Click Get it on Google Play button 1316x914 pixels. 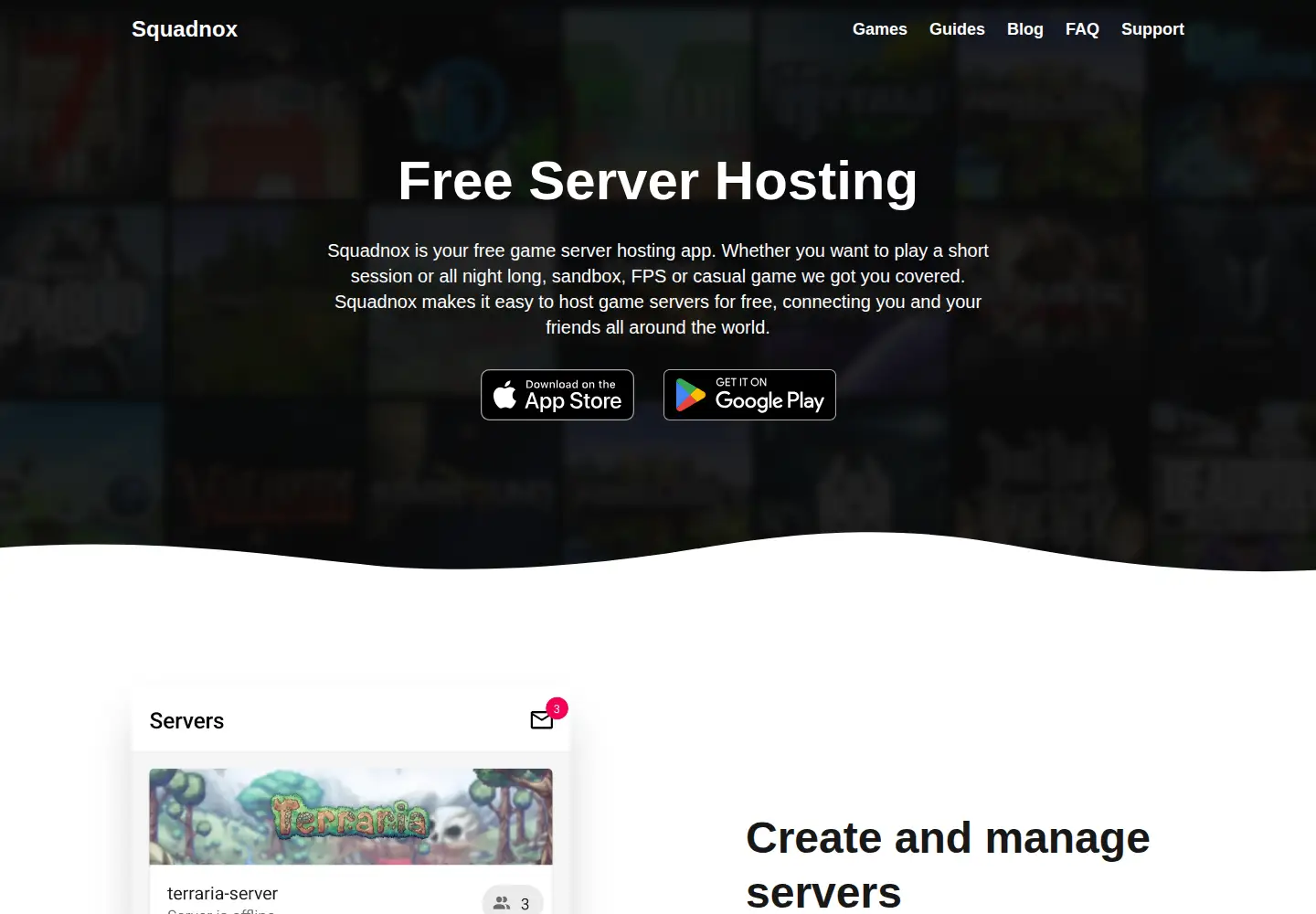(x=749, y=395)
